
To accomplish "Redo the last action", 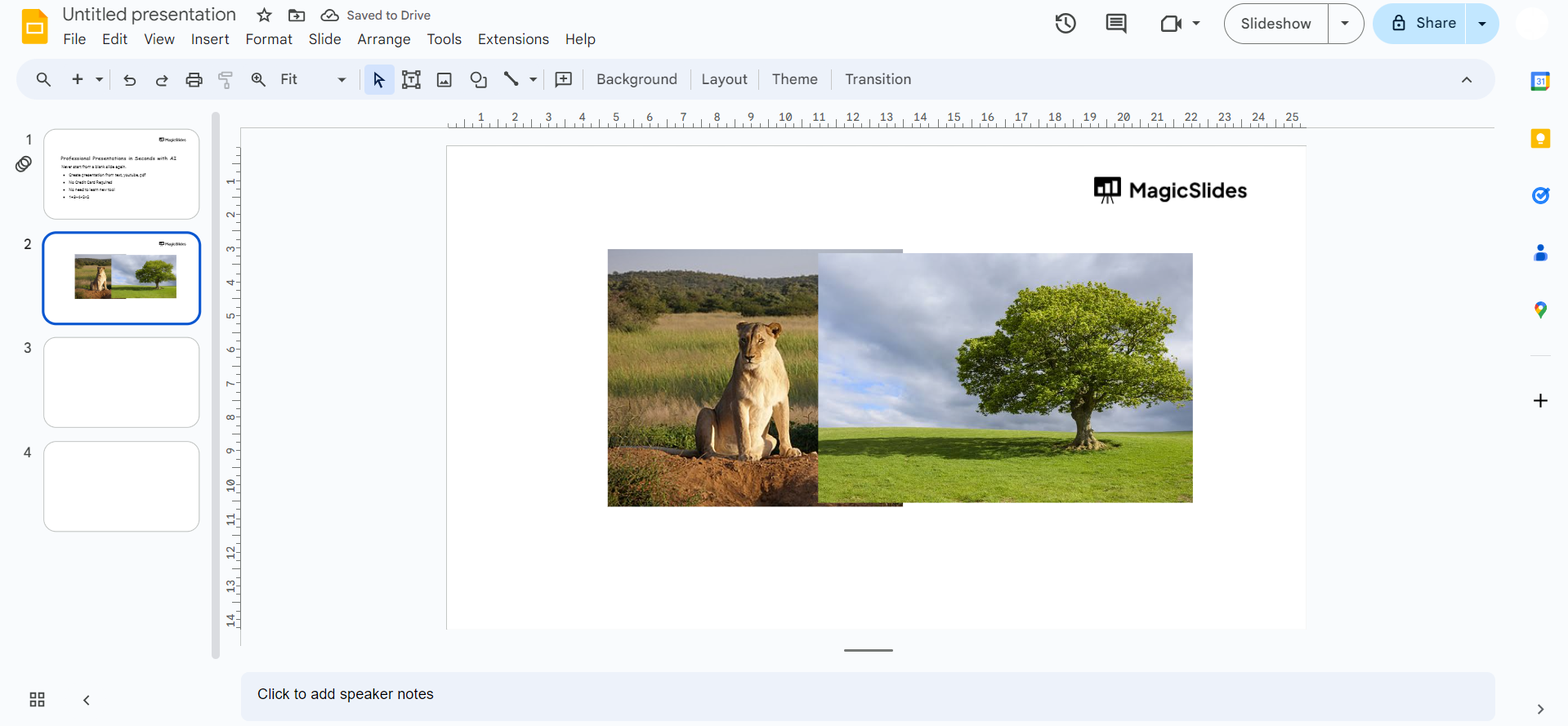I will [x=162, y=79].
